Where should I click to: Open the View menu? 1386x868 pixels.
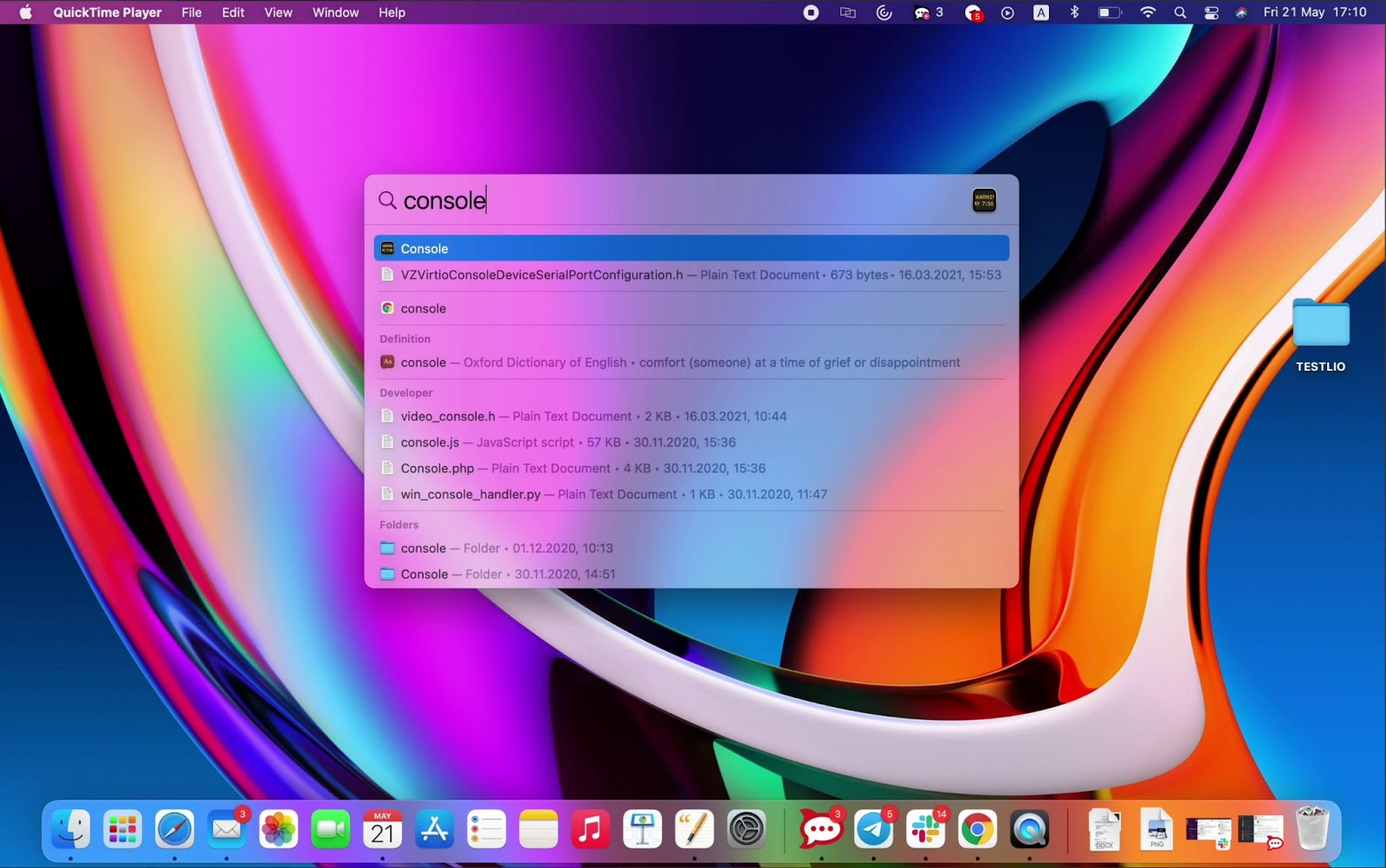tap(278, 12)
